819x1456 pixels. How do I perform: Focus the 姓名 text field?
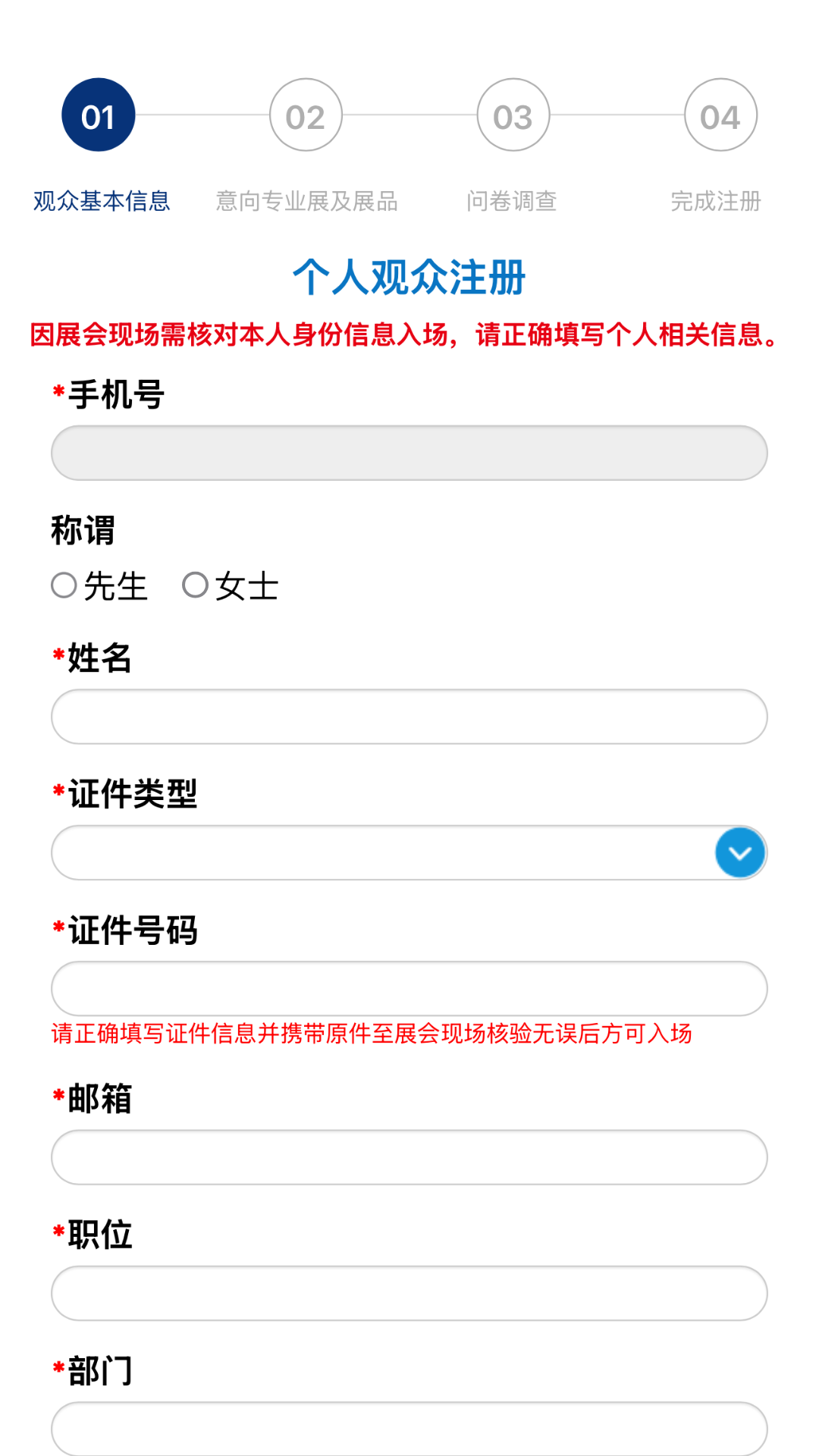(409, 717)
